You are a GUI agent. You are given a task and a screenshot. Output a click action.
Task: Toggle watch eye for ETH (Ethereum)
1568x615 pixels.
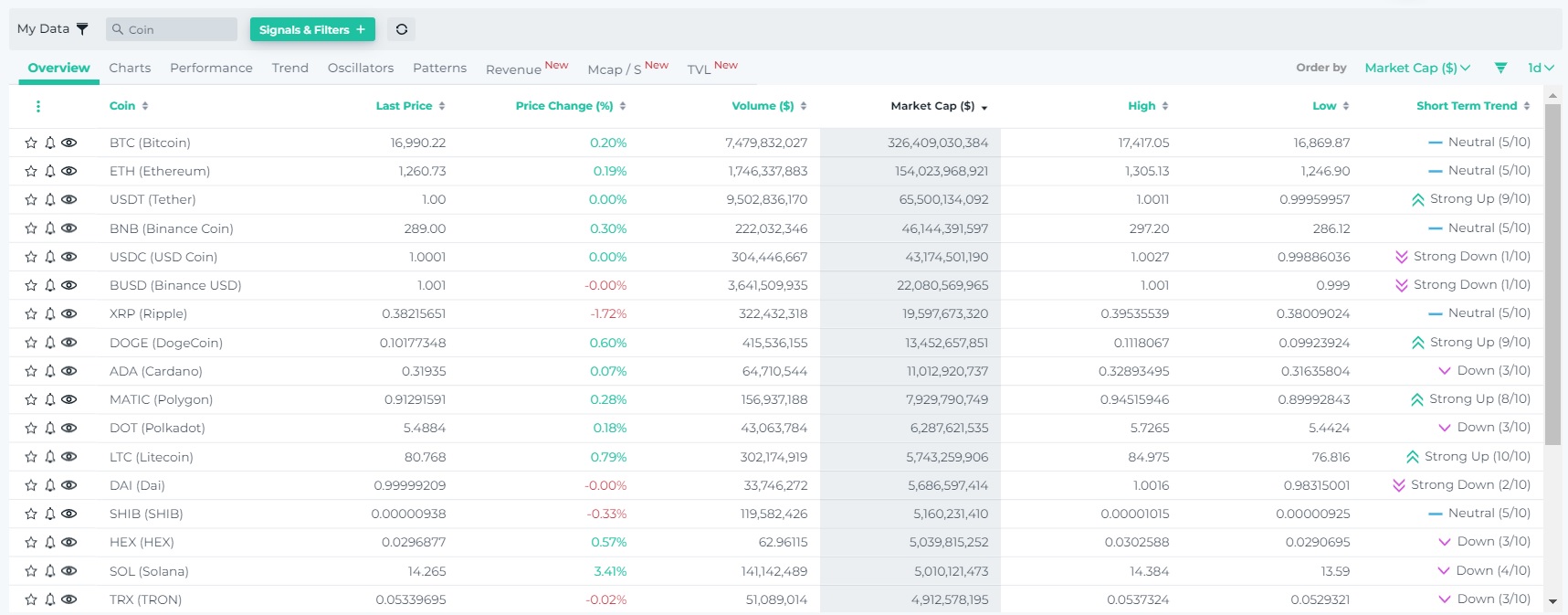click(x=68, y=171)
